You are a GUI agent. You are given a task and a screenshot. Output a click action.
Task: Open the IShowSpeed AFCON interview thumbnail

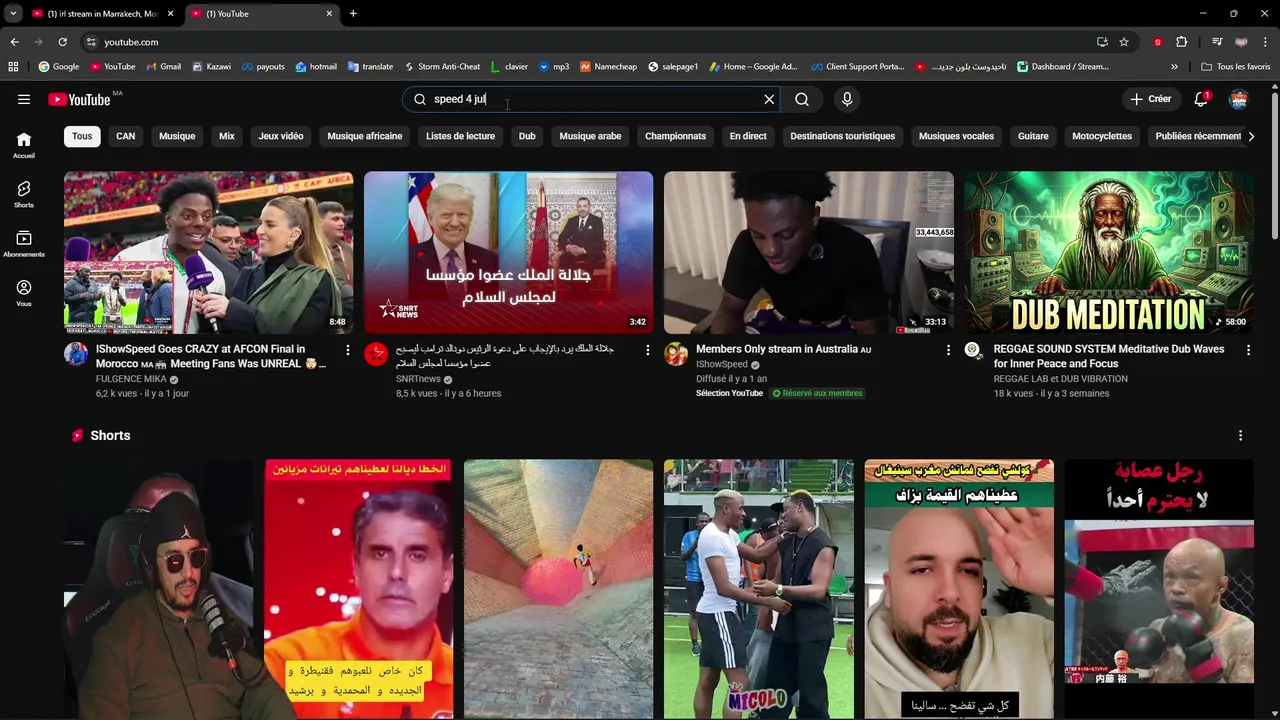click(208, 253)
